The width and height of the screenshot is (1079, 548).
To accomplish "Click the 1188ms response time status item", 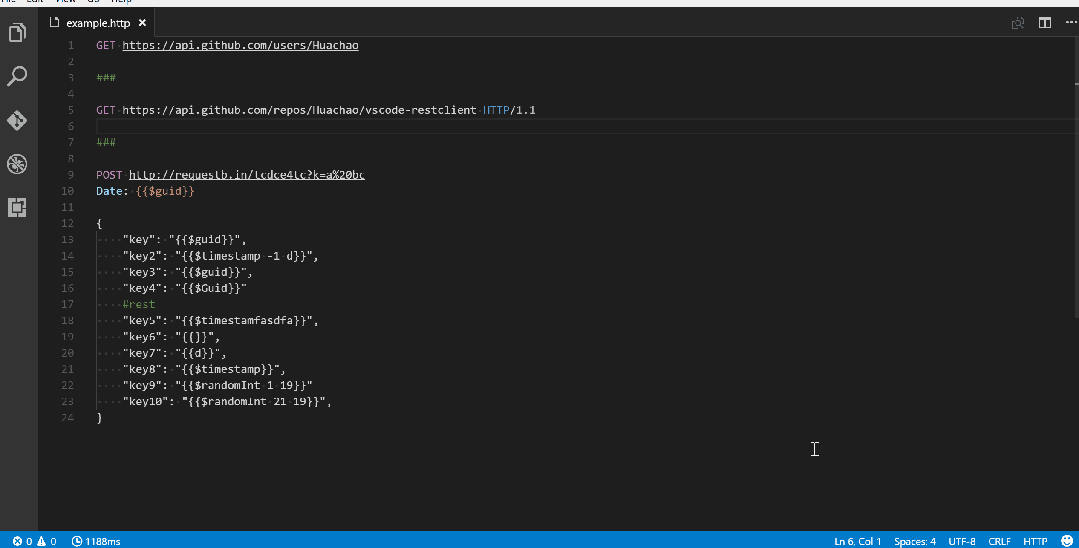I will [96, 541].
